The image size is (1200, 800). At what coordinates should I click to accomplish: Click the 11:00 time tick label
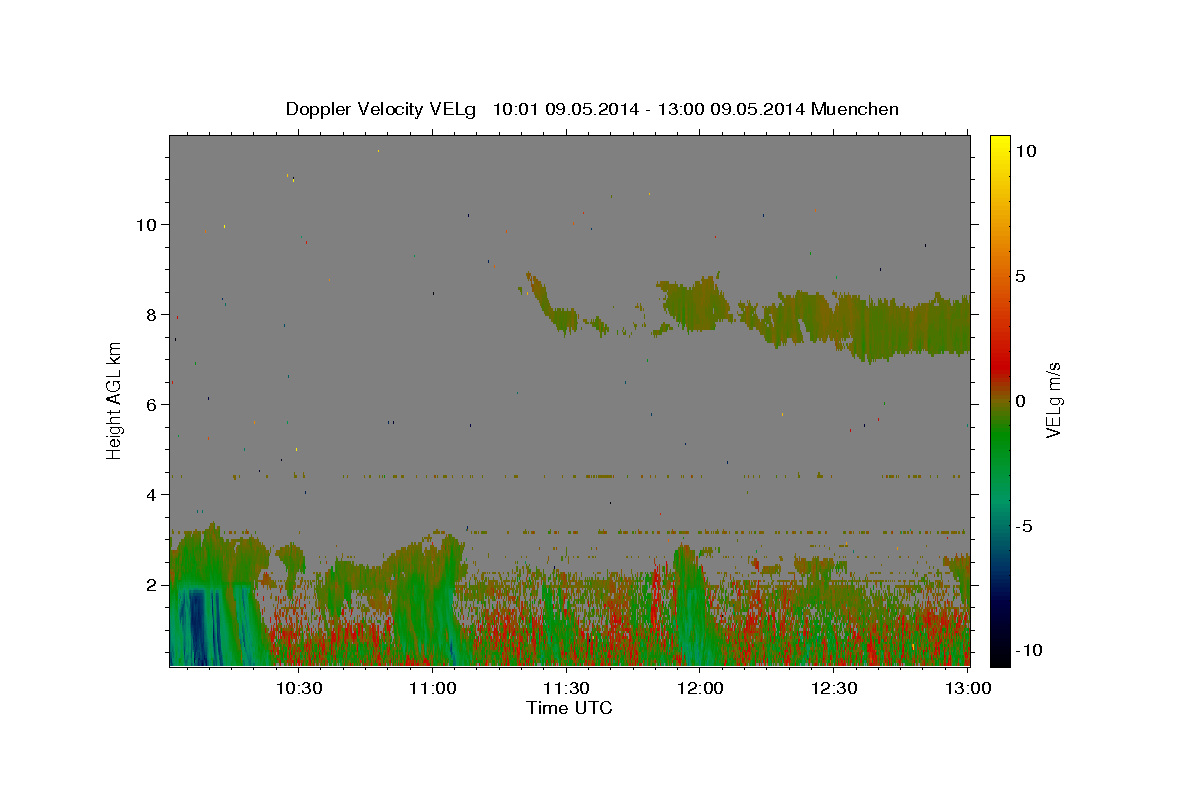433,688
